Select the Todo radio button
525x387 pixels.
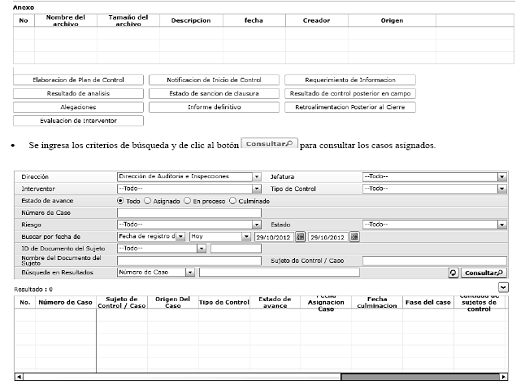click(x=120, y=201)
